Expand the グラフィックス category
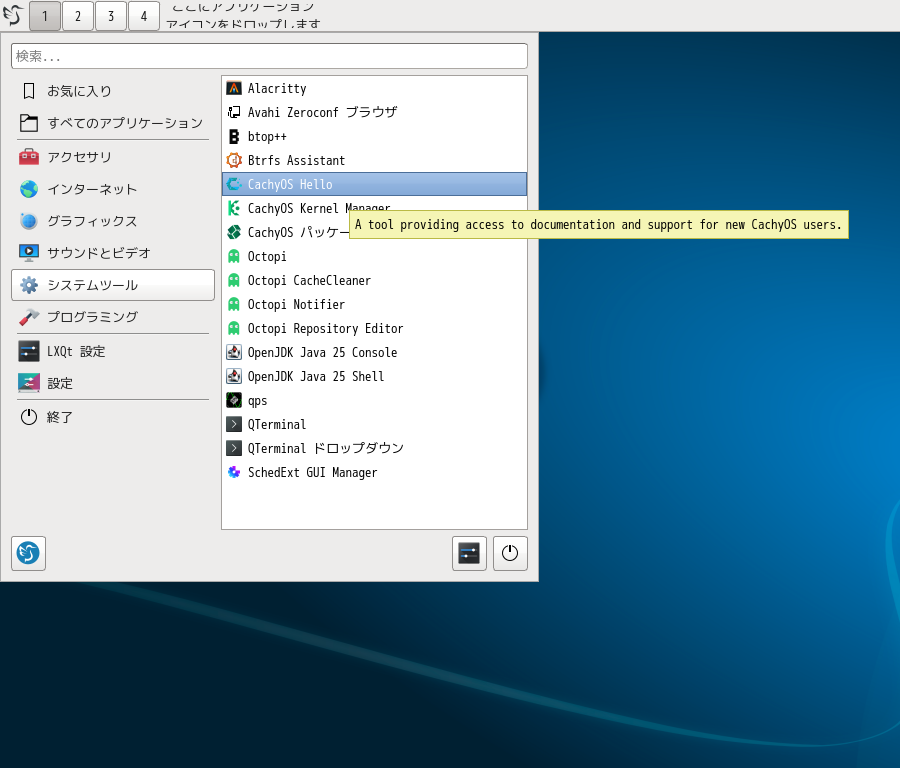Viewport: 900px width, 768px height. click(92, 221)
